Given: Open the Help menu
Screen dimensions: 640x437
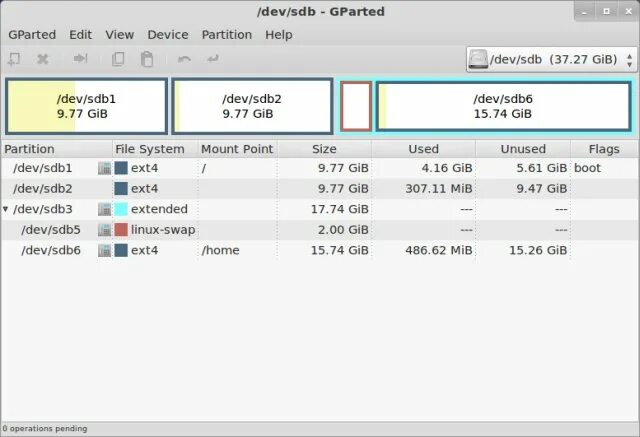Looking at the screenshot, I should pos(279,35).
